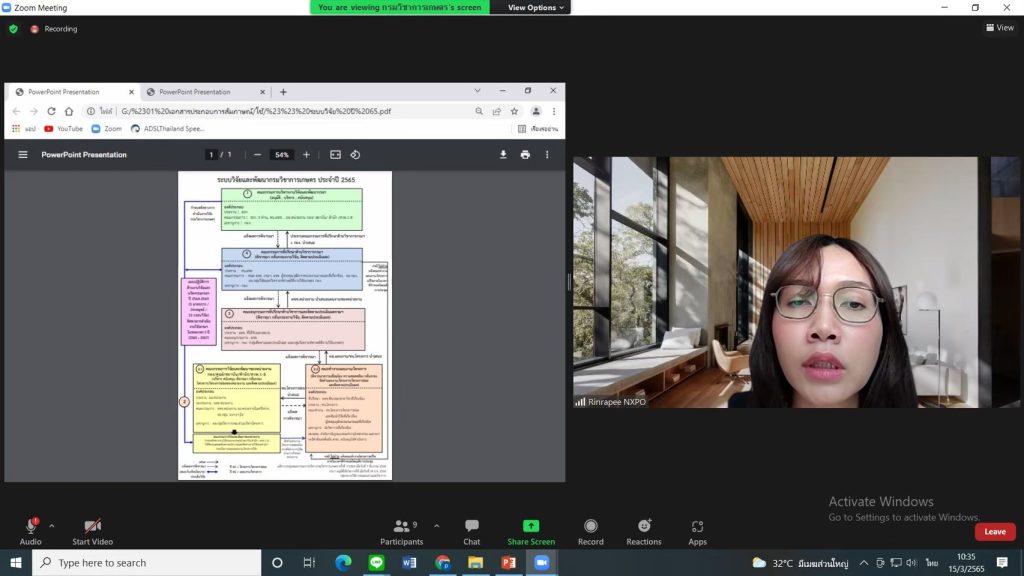The height and width of the screenshot is (576, 1024).
Task: Open the View Options dropdown
Action: pyautogui.click(x=536, y=7)
